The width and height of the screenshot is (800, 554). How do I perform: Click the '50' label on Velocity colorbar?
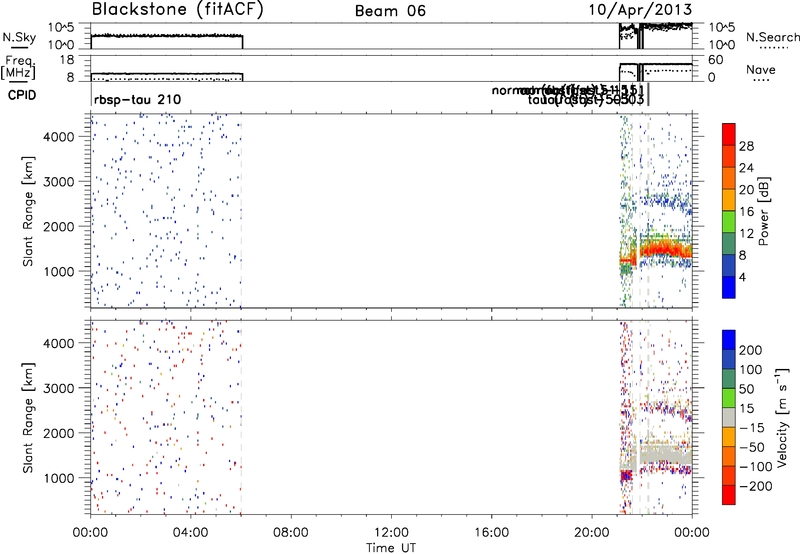coord(746,389)
